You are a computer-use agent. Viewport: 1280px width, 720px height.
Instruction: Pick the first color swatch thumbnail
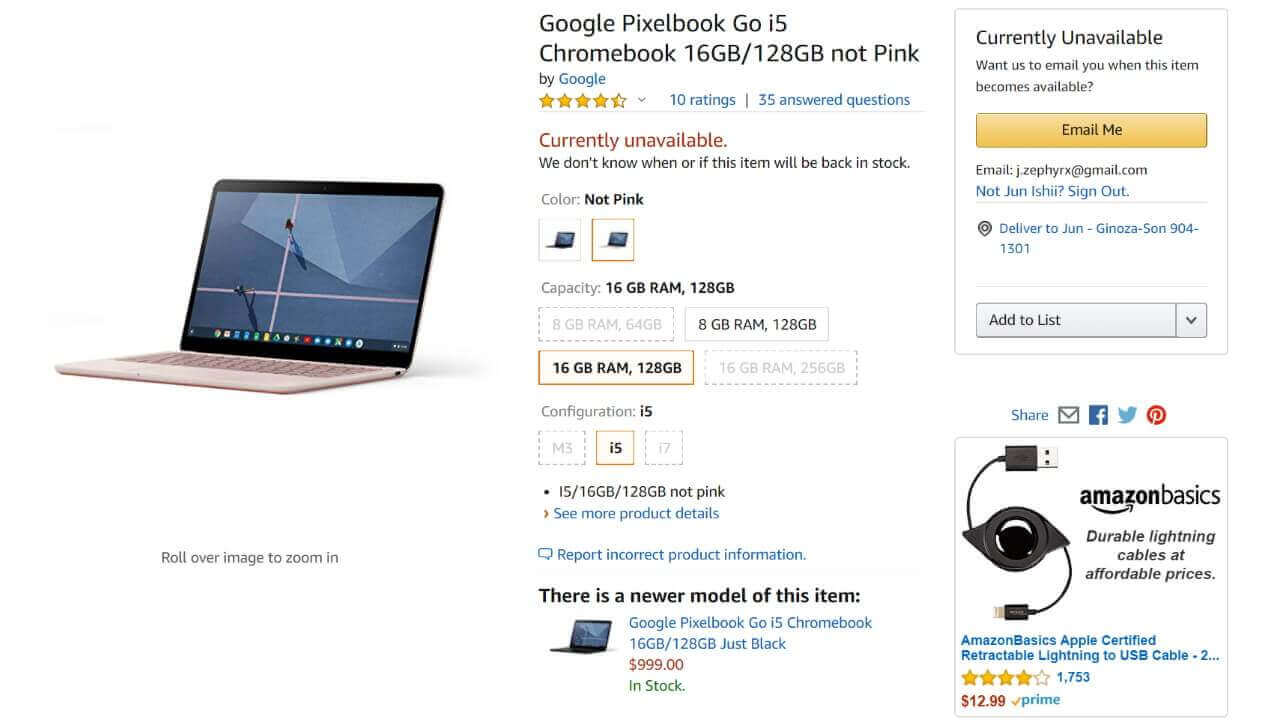(560, 240)
